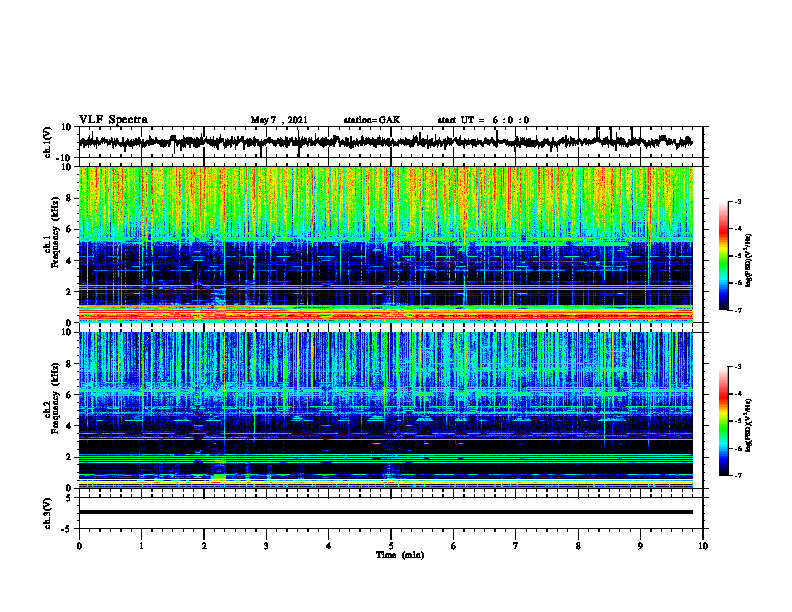Click the "10" tick on the time axis
The image size is (792, 612).
703,546
